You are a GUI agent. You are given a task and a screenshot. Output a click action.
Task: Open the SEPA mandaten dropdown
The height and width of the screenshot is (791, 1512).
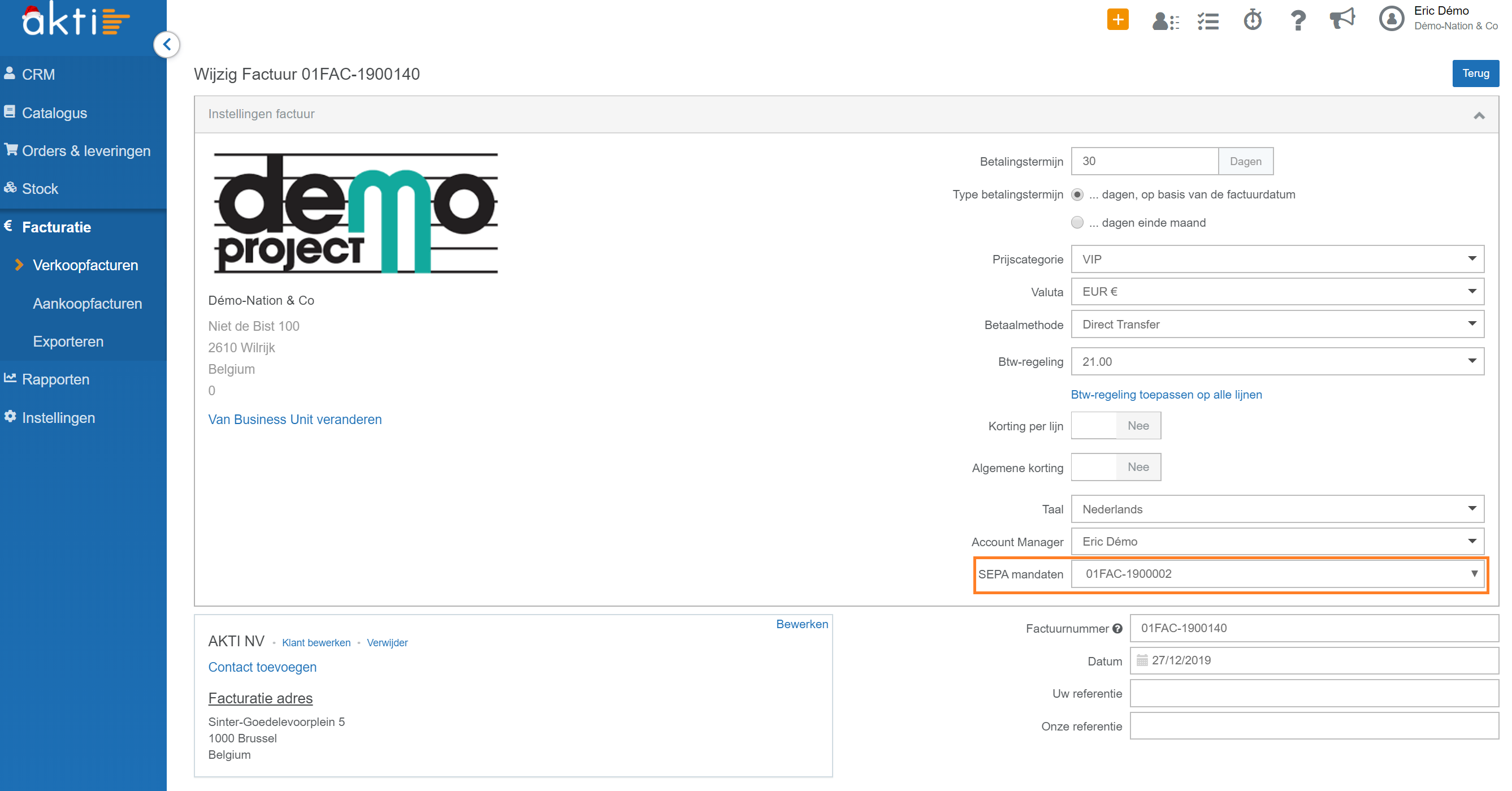point(1277,574)
